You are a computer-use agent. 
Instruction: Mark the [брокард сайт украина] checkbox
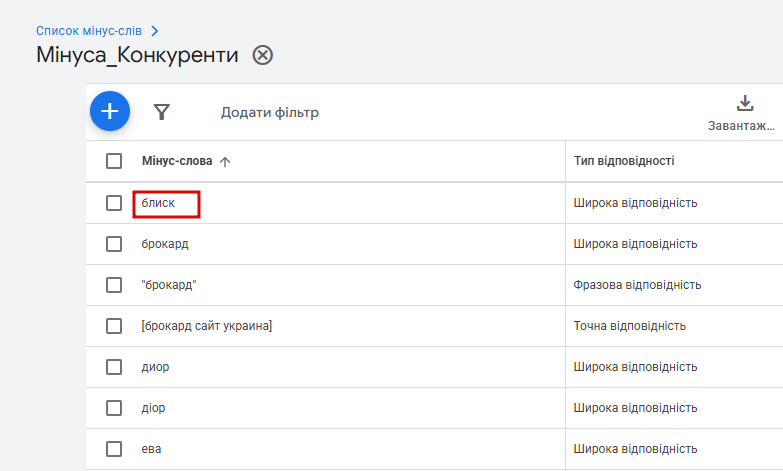pyautogui.click(x=114, y=326)
